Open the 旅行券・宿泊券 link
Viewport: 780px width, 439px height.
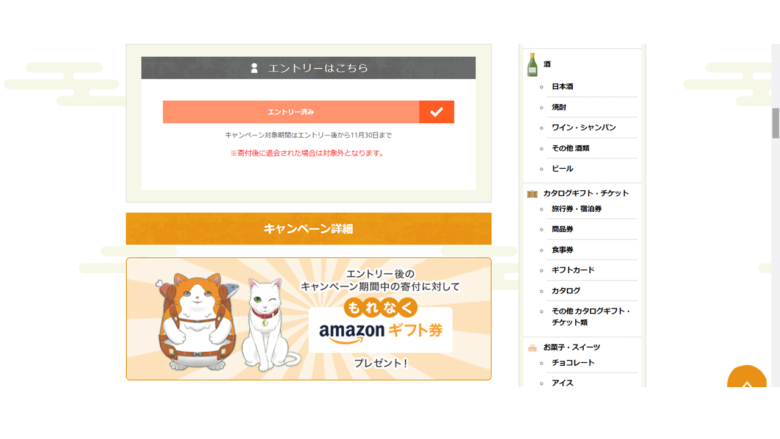coord(577,209)
